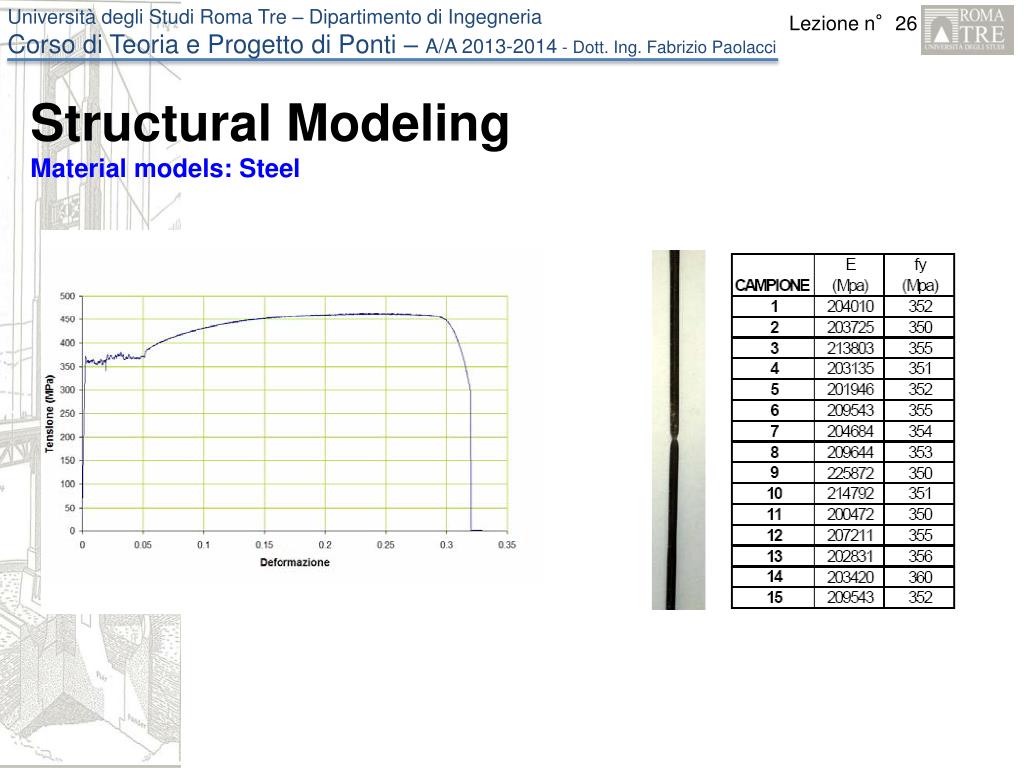Click fy value 360 in sample 14 row
Image resolution: width=1024 pixels, height=768 pixels.
point(920,577)
